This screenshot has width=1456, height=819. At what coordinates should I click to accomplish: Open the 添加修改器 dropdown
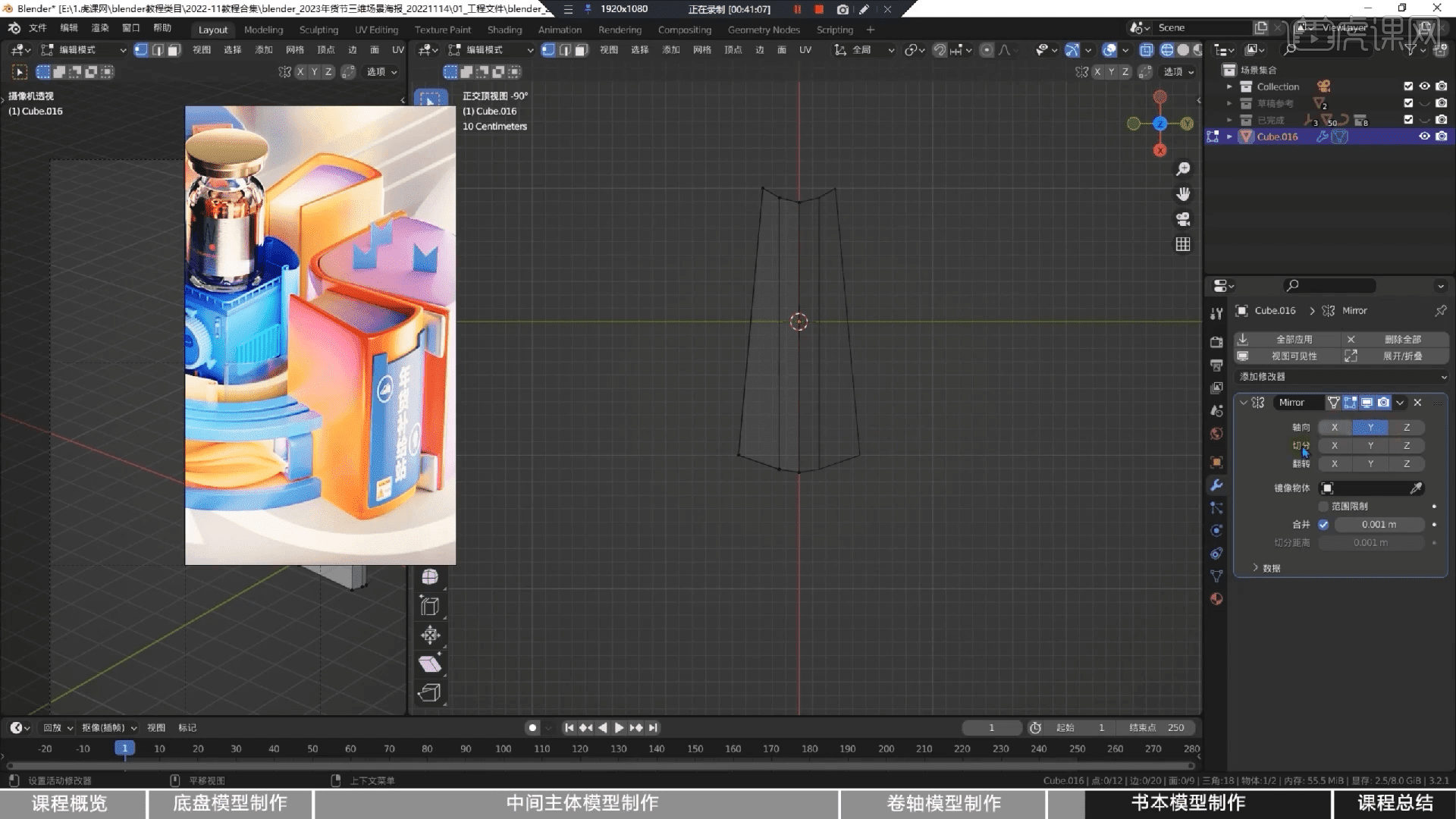pyautogui.click(x=1341, y=377)
